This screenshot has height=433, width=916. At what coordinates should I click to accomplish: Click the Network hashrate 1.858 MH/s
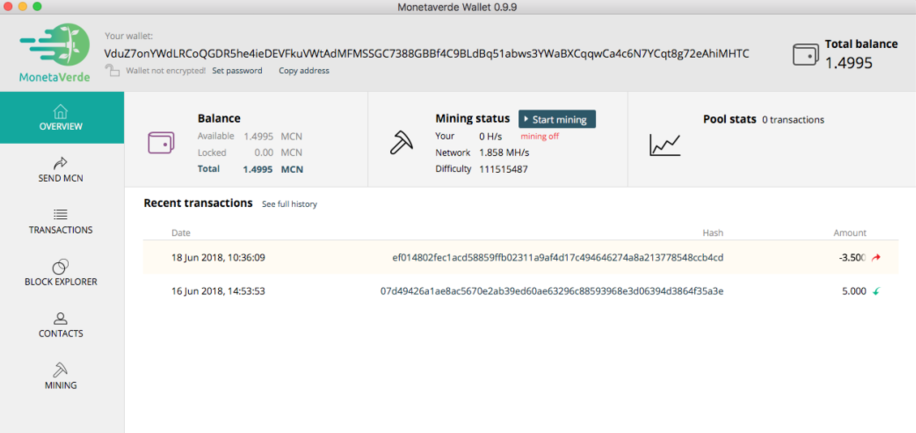click(x=504, y=153)
